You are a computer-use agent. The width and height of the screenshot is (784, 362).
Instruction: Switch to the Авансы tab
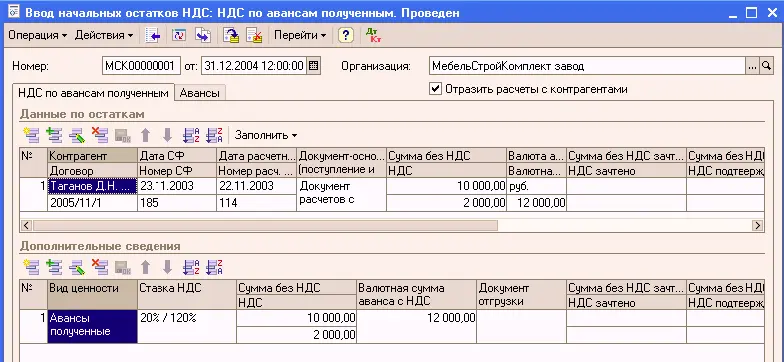click(200, 93)
